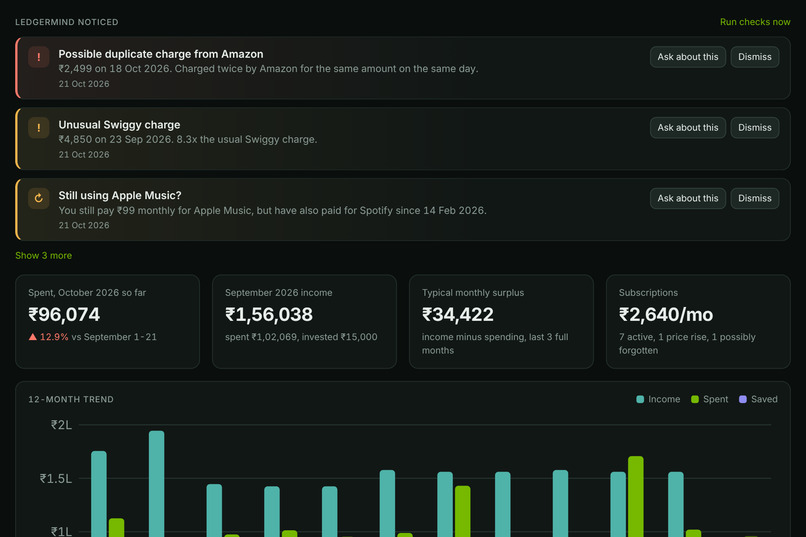Click 'spent ₹1,02,069, invested ₹15,000' text
This screenshot has width=806, height=537.
click(x=301, y=337)
